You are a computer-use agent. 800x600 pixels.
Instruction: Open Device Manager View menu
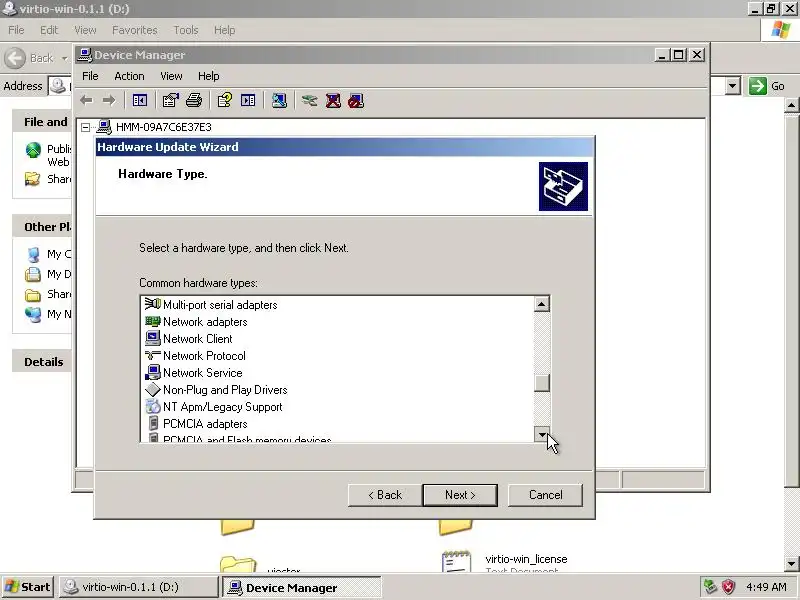[x=171, y=76]
